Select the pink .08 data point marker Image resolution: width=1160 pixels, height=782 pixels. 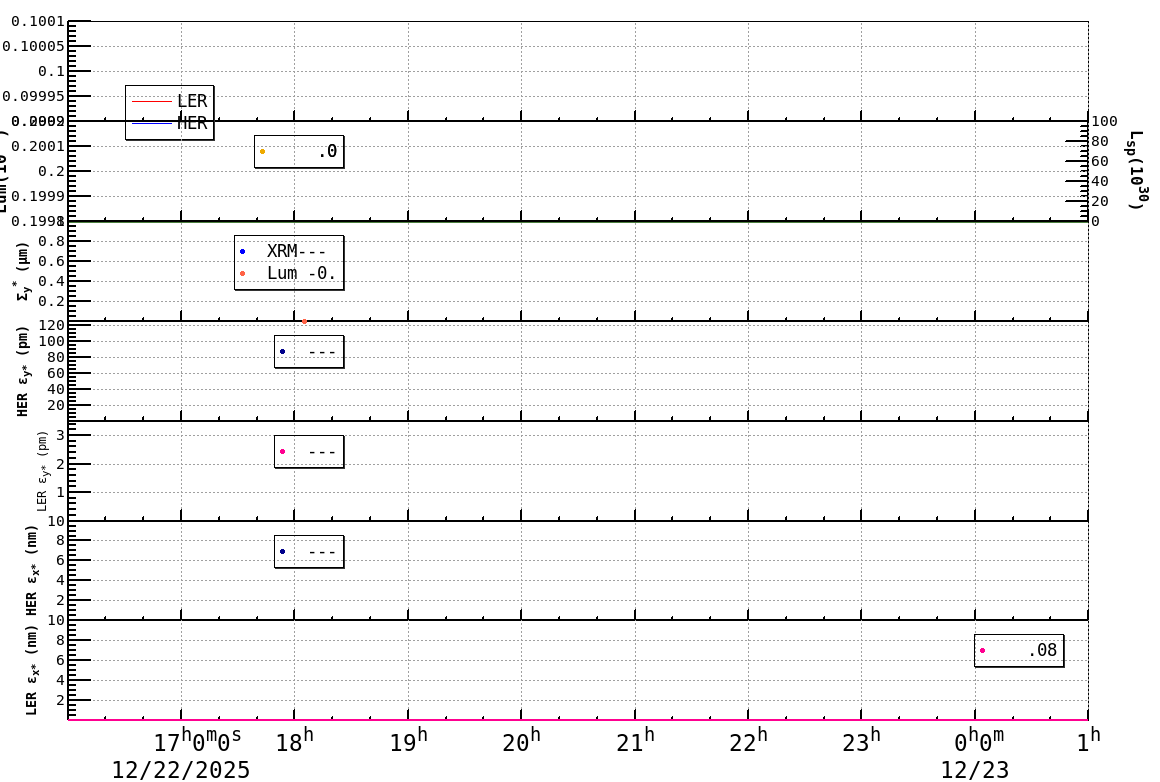point(982,649)
